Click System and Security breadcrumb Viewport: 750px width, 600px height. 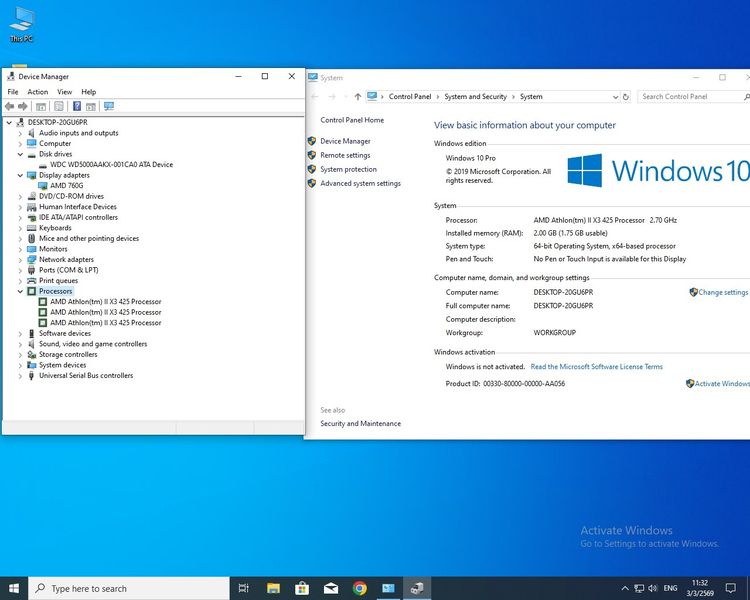[x=475, y=97]
